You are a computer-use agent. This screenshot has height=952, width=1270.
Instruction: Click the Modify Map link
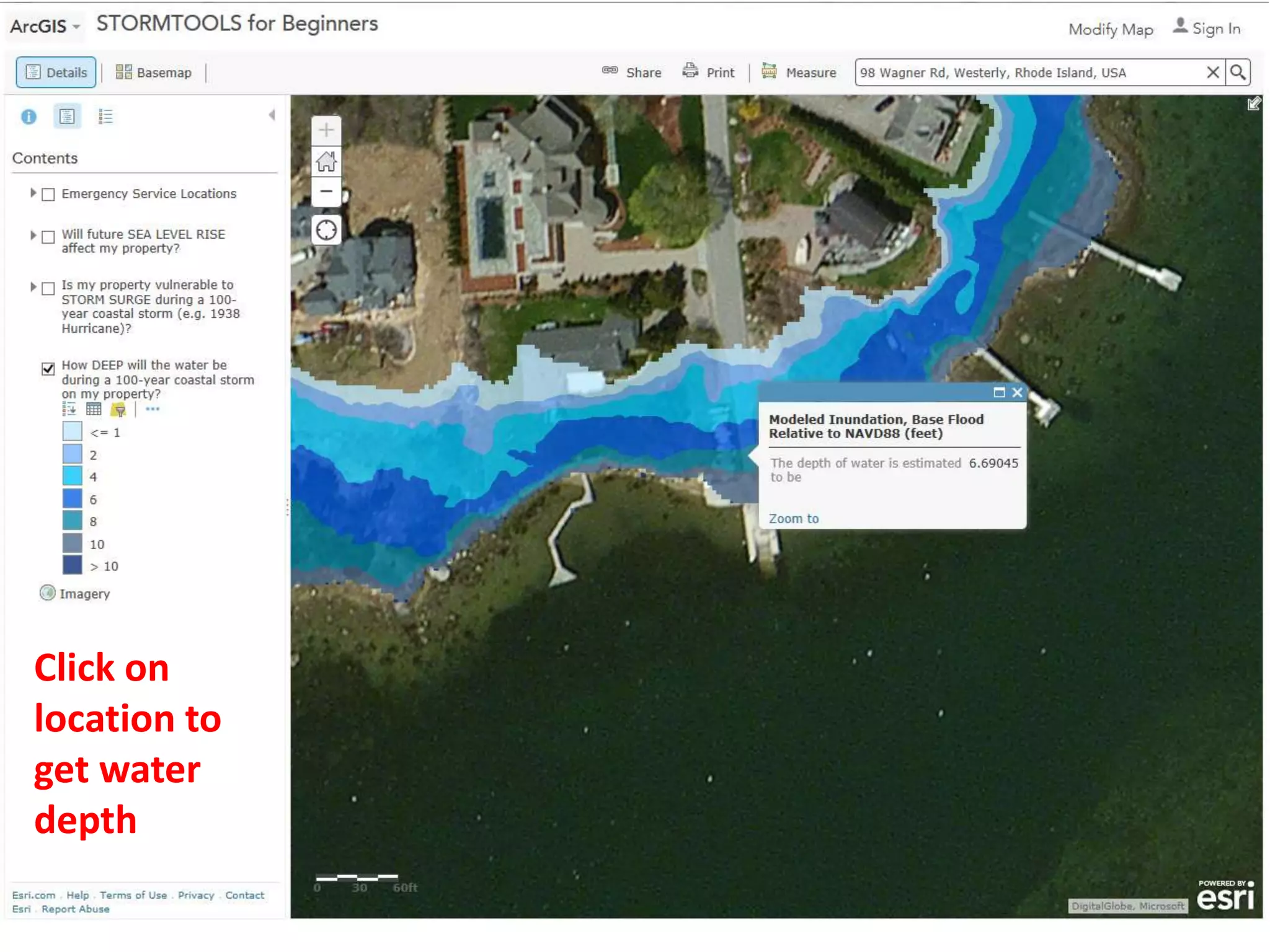pos(1111,29)
